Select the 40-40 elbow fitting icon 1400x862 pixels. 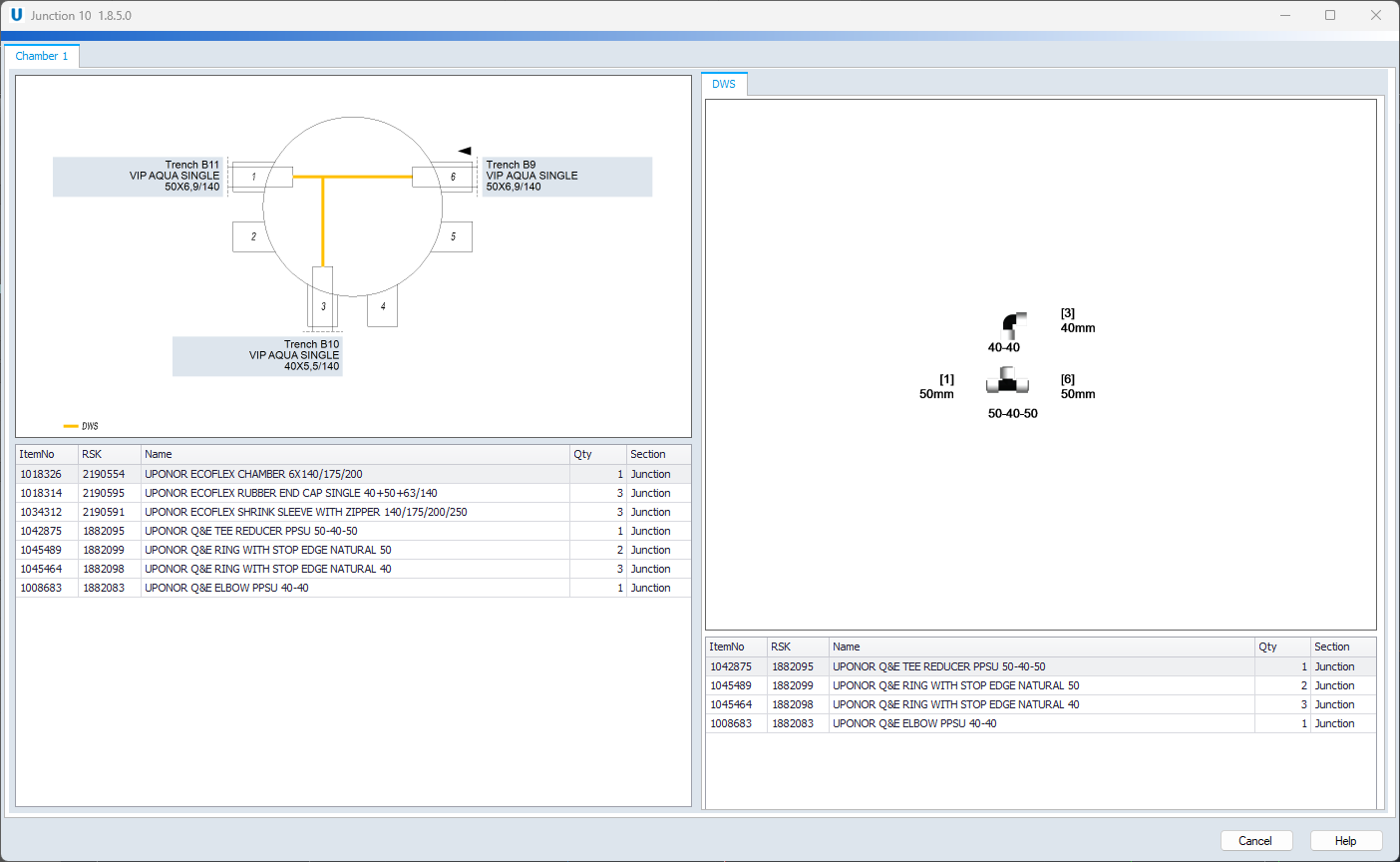(x=1014, y=324)
